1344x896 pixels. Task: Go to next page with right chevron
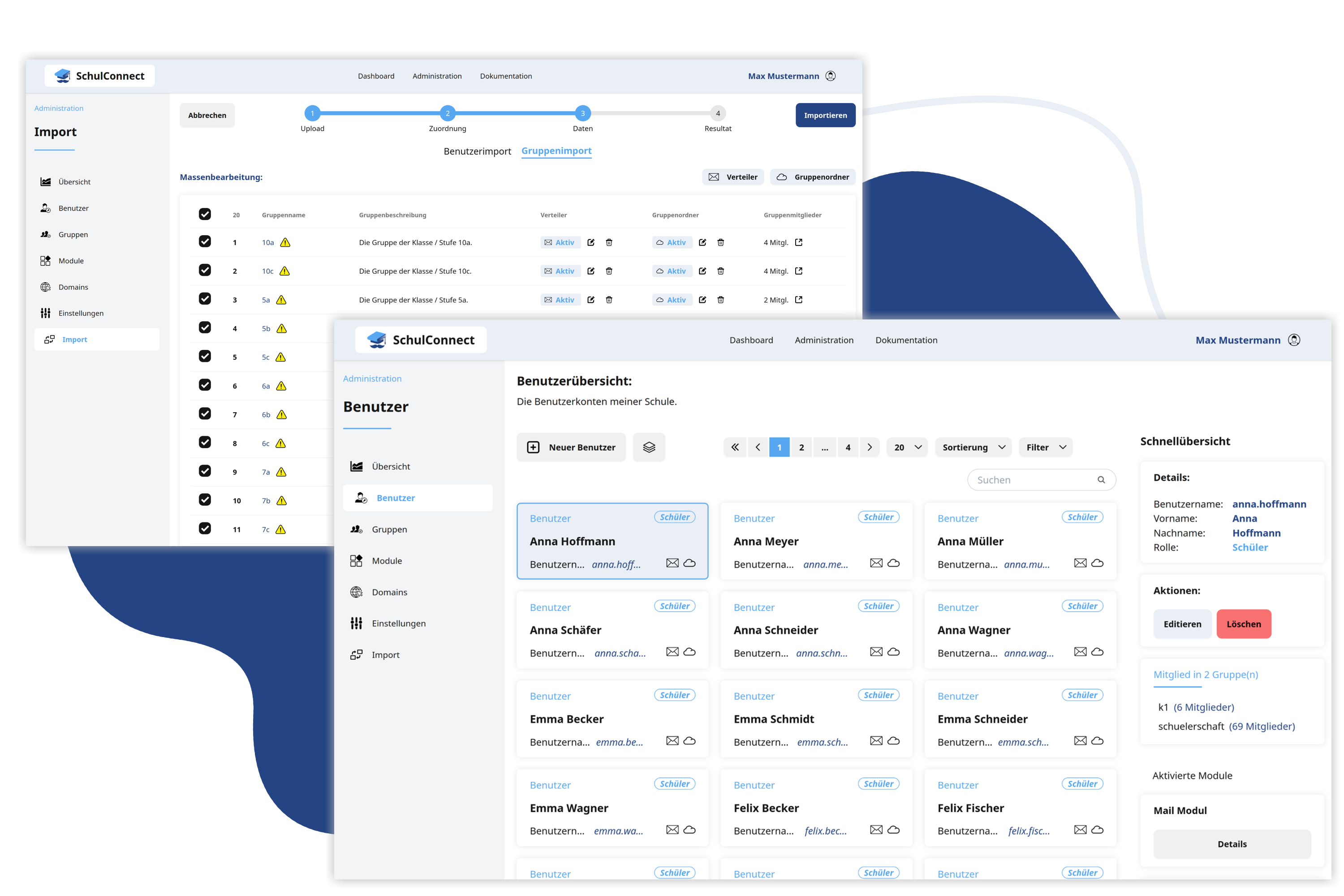click(870, 448)
